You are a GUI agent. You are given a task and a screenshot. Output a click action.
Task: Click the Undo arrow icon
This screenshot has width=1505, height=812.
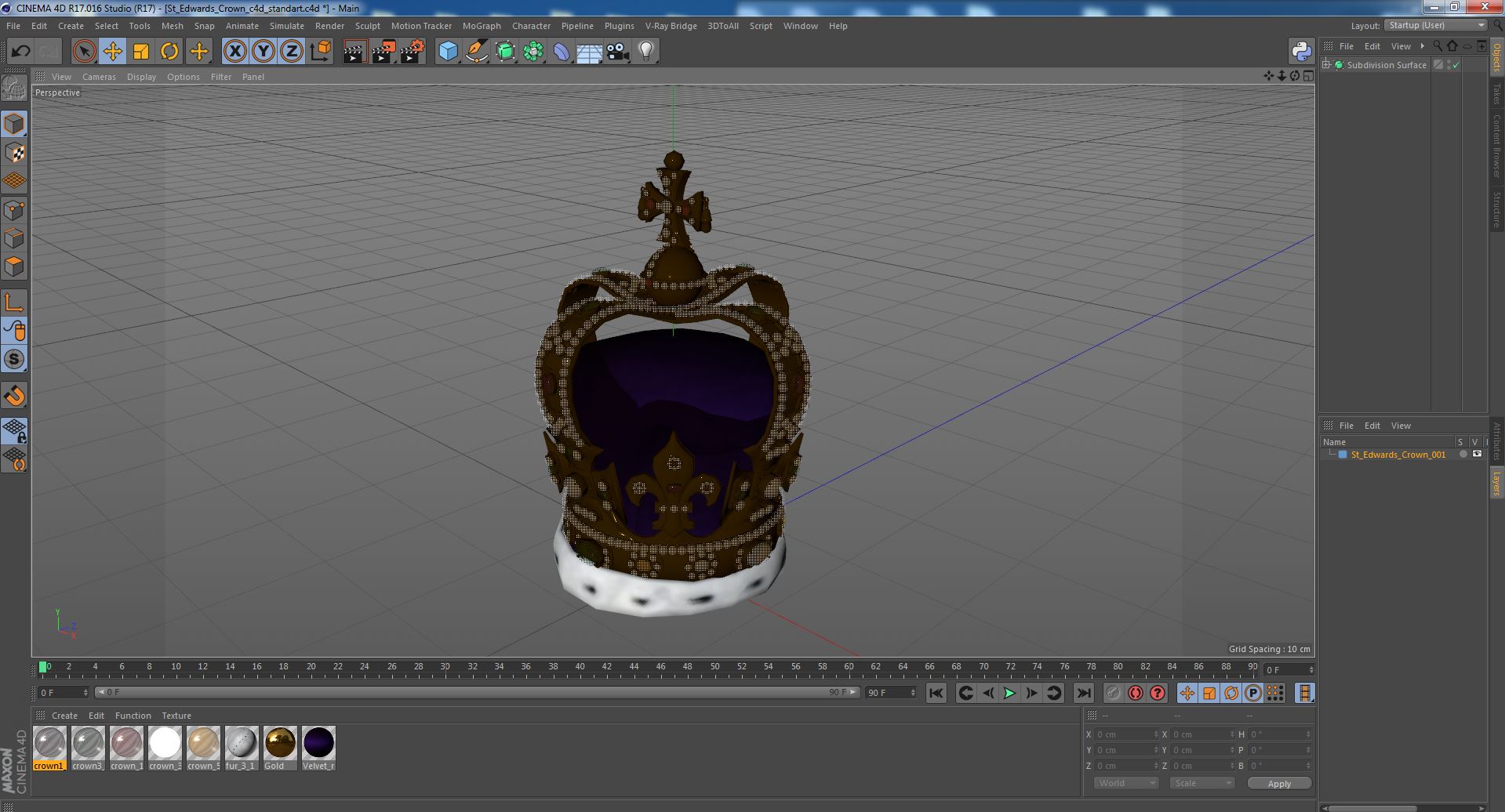click(x=20, y=52)
